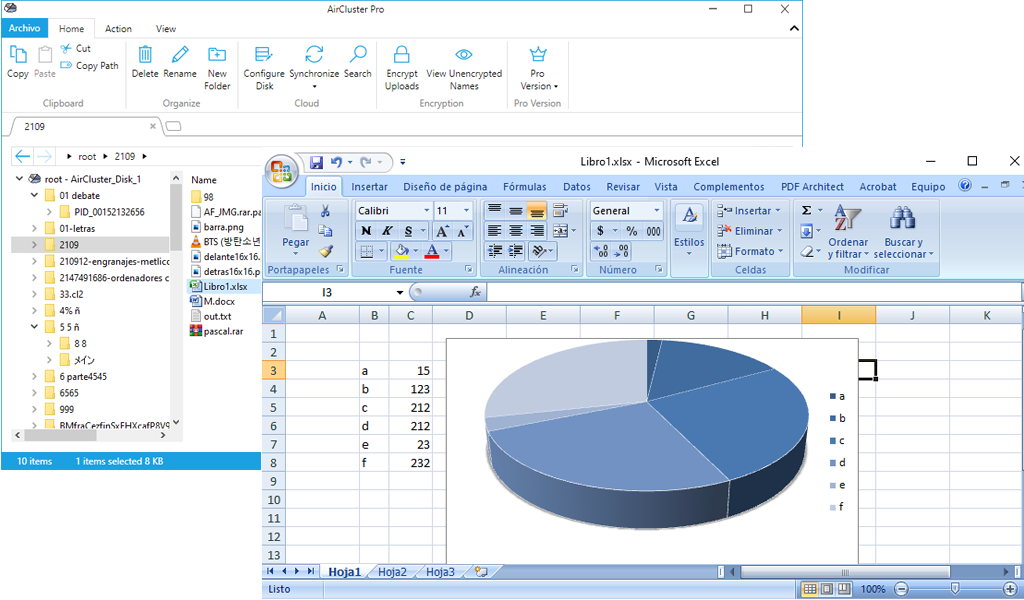Collapse the AirCluster ribbon with chevron
The width and height of the screenshot is (1024, 600).
(793, 29)
